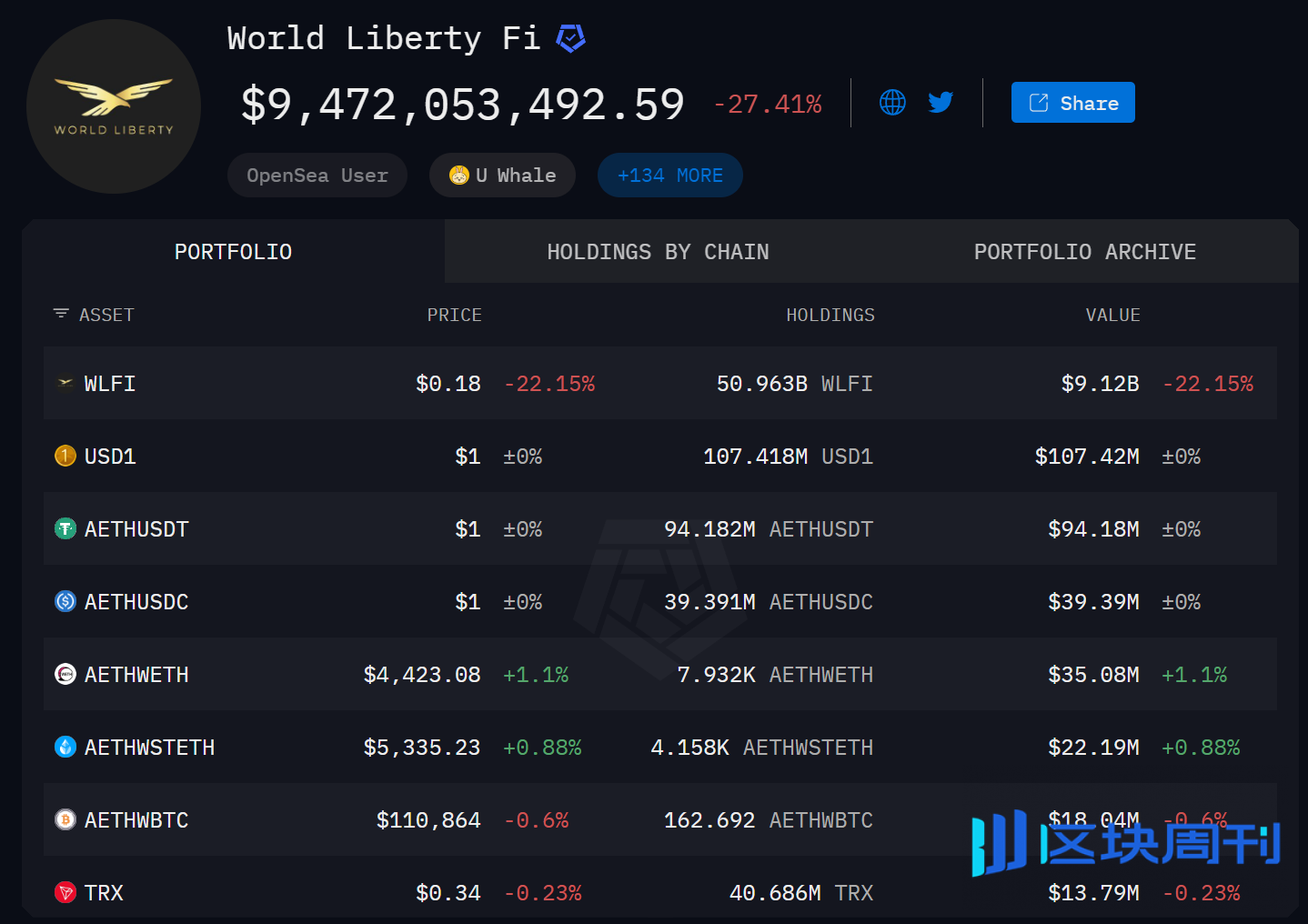Viewport: 1308px width, 924px height.
Task: Click the Share button
Action: [1072, 103]
